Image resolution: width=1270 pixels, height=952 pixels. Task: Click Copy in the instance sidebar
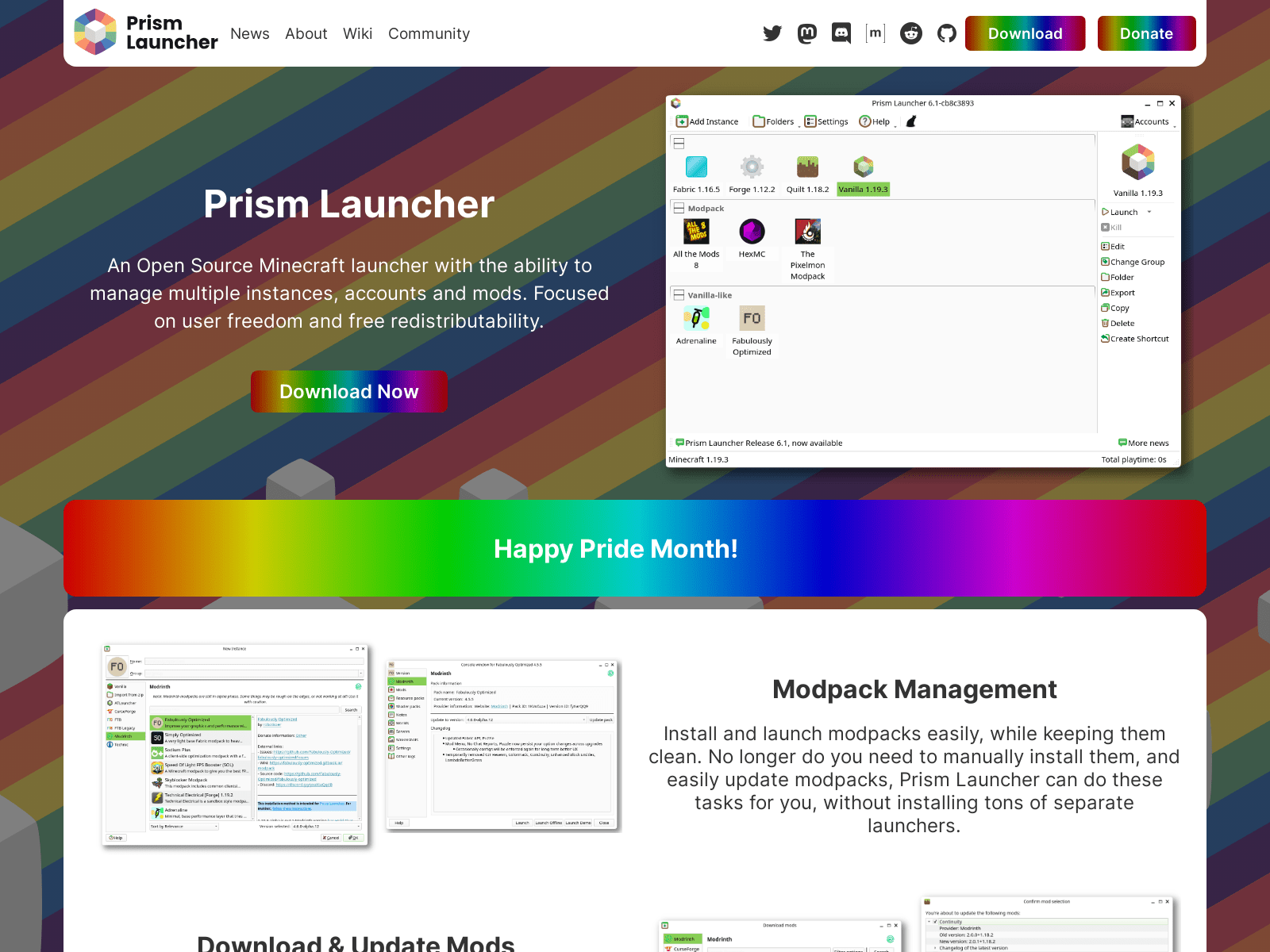(x=1115, y=308)
